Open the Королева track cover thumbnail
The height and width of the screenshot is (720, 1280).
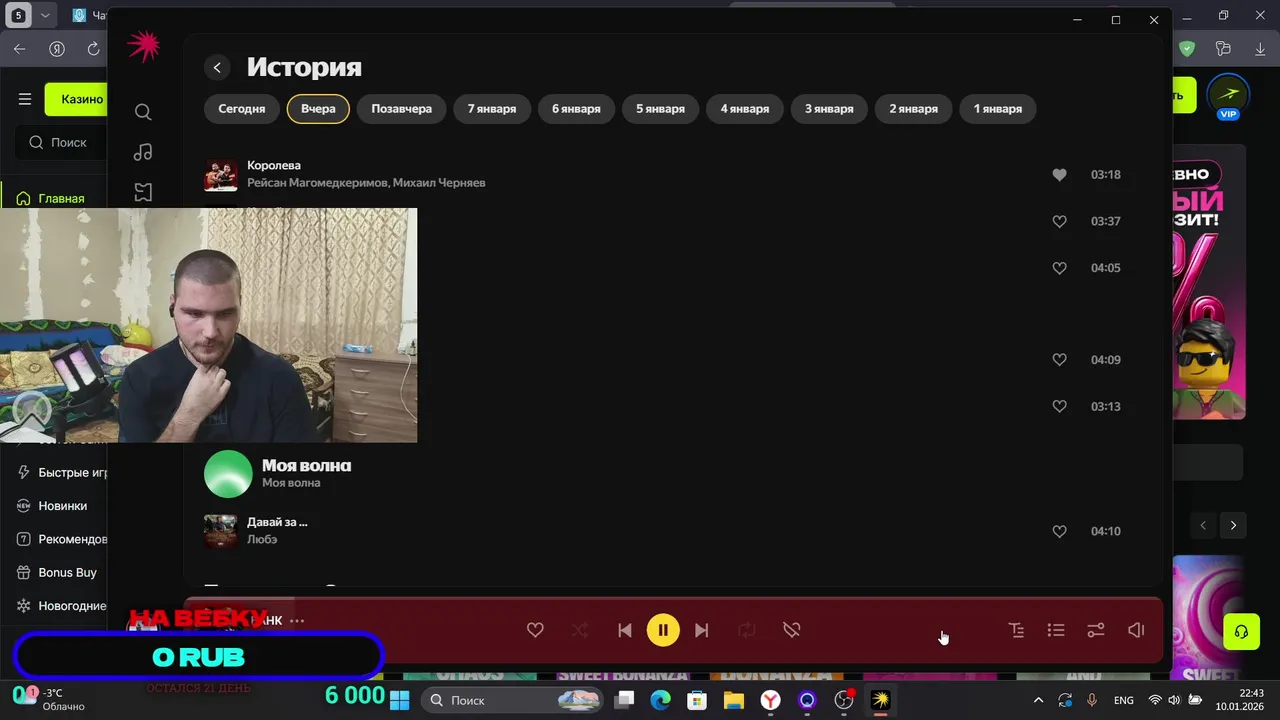[221, 174]
